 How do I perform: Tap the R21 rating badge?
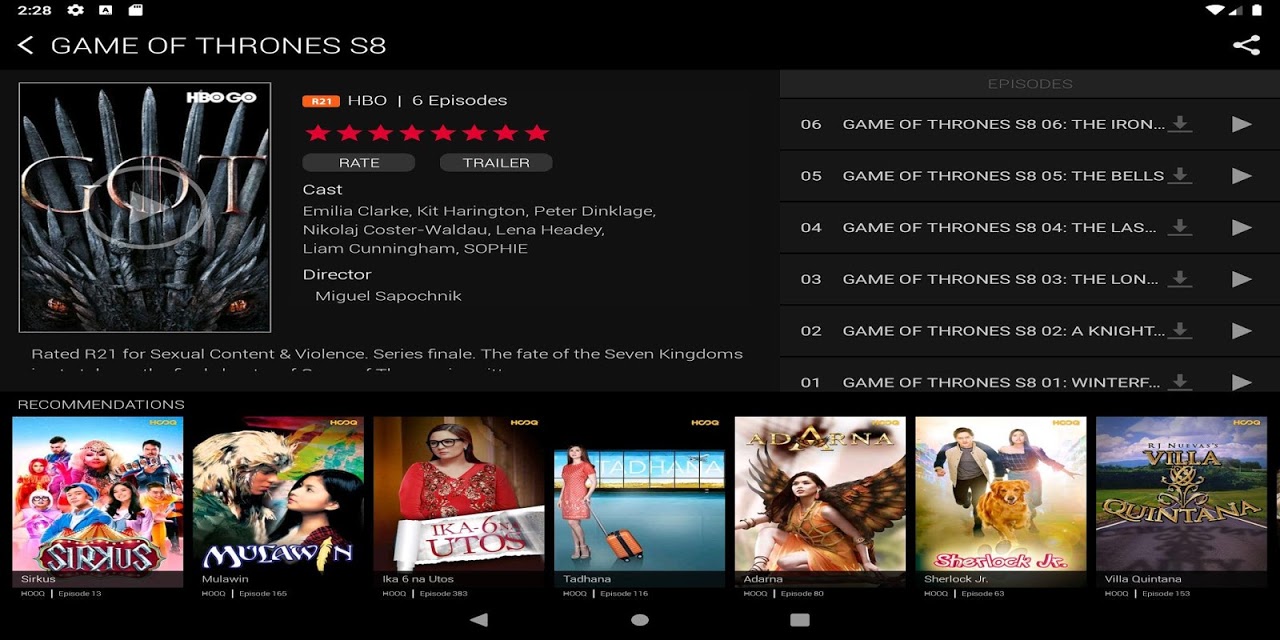(x=321, y=101)
